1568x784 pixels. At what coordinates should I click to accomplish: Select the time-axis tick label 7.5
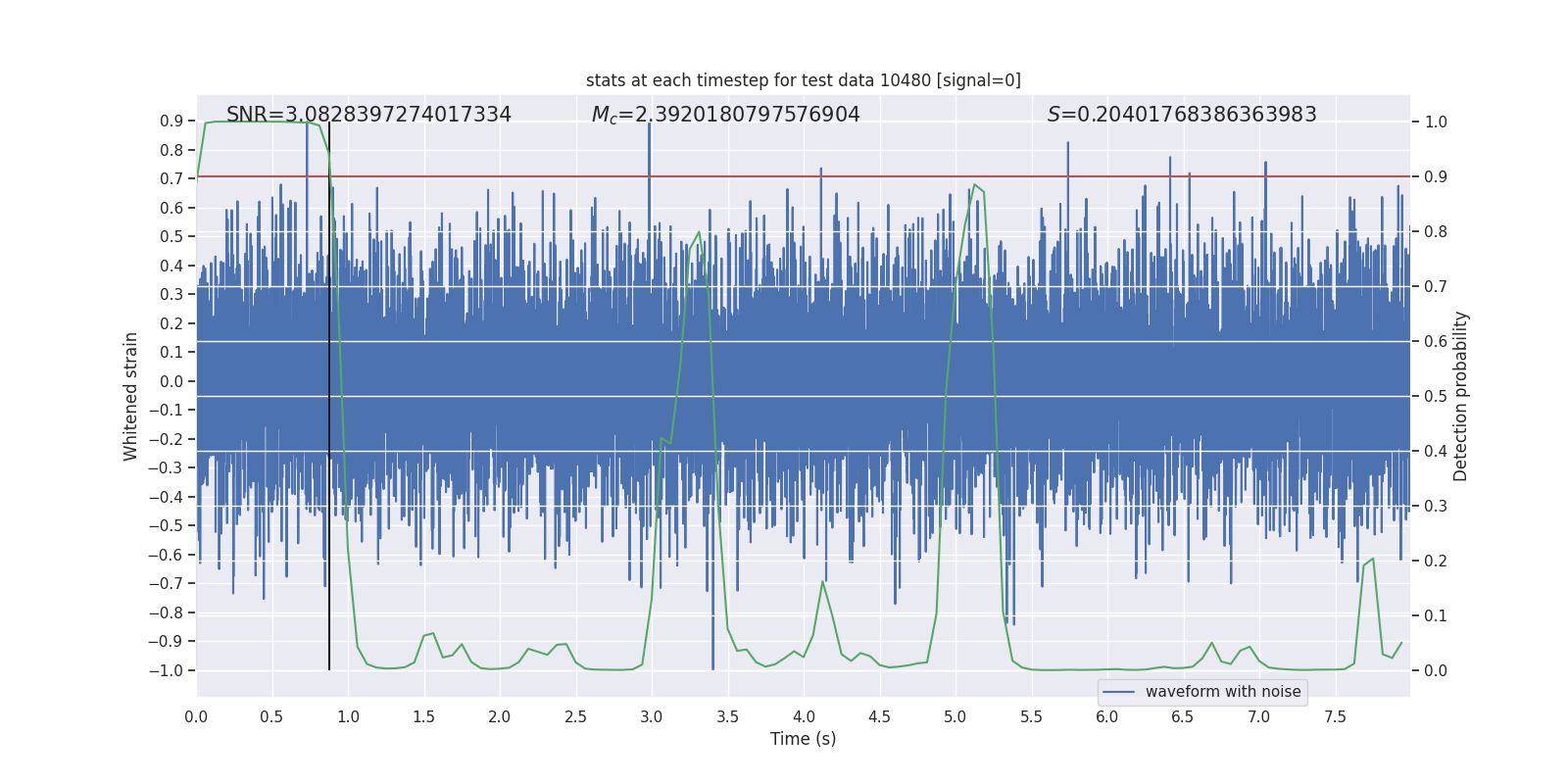pyautogui.click(x=1335, y=716)
